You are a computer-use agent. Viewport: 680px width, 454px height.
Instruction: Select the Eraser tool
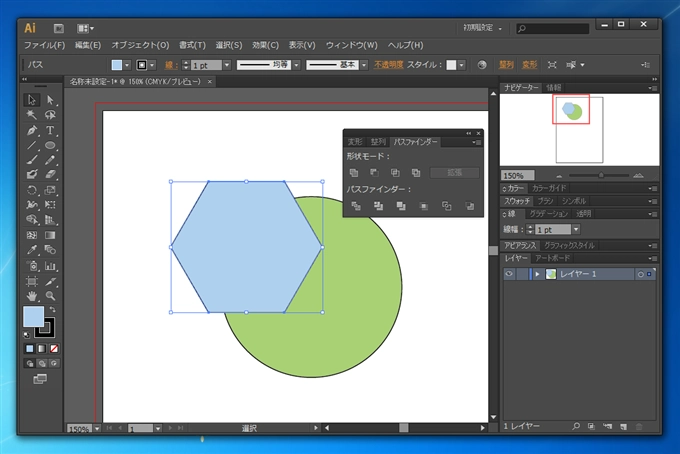pos(50,174)
